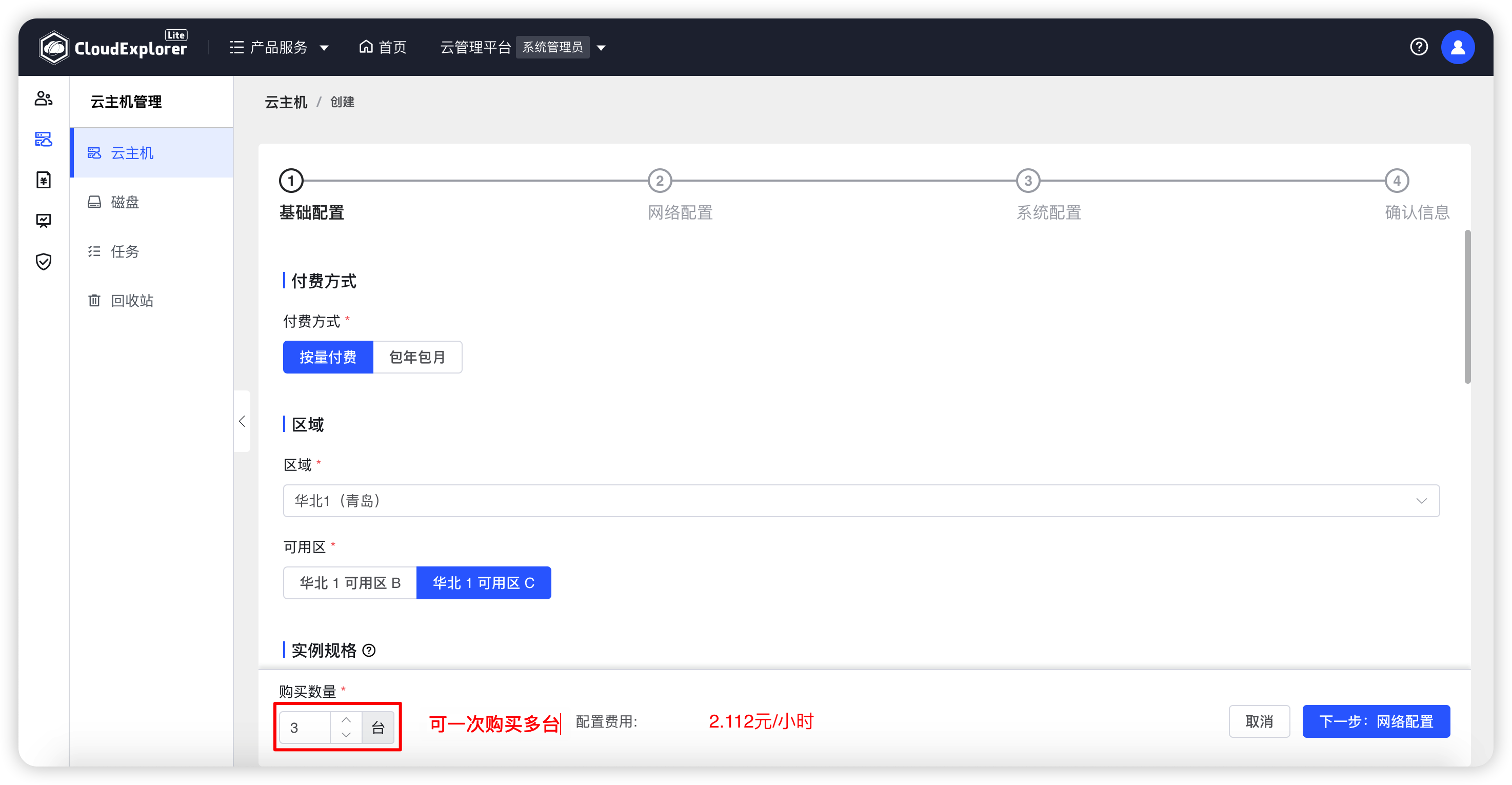Click the 取消 button
This screenshot has width=1512, height=785.
pyautogui.click(x=1259, y=721)
